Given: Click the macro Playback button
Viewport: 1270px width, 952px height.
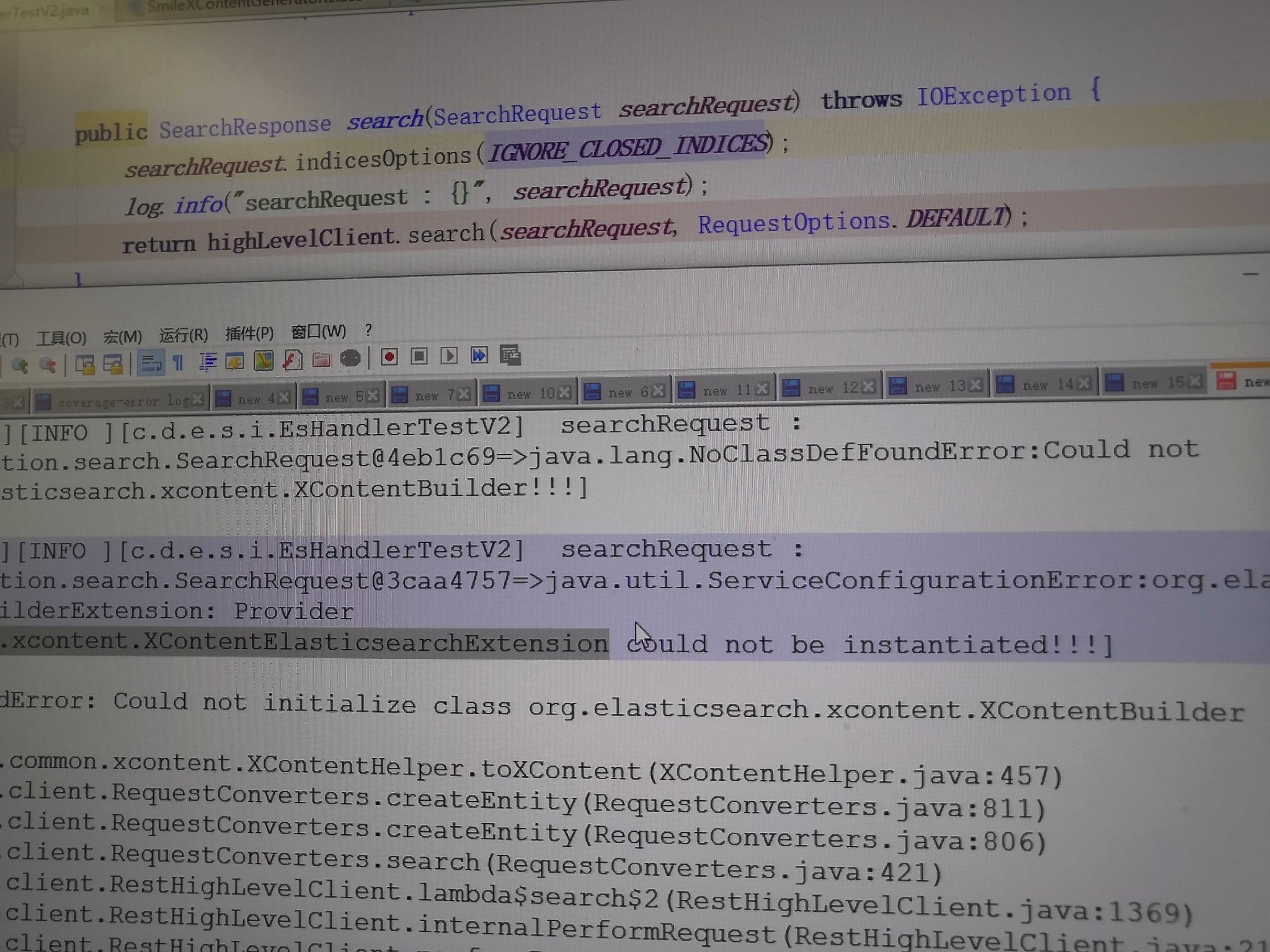Looking at the screenshot, I should click(x=449, y=355).
